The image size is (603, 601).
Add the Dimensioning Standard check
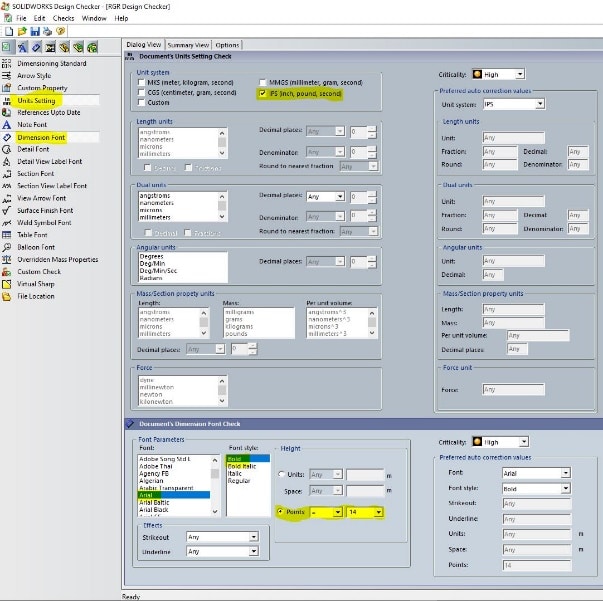[52, 63]
